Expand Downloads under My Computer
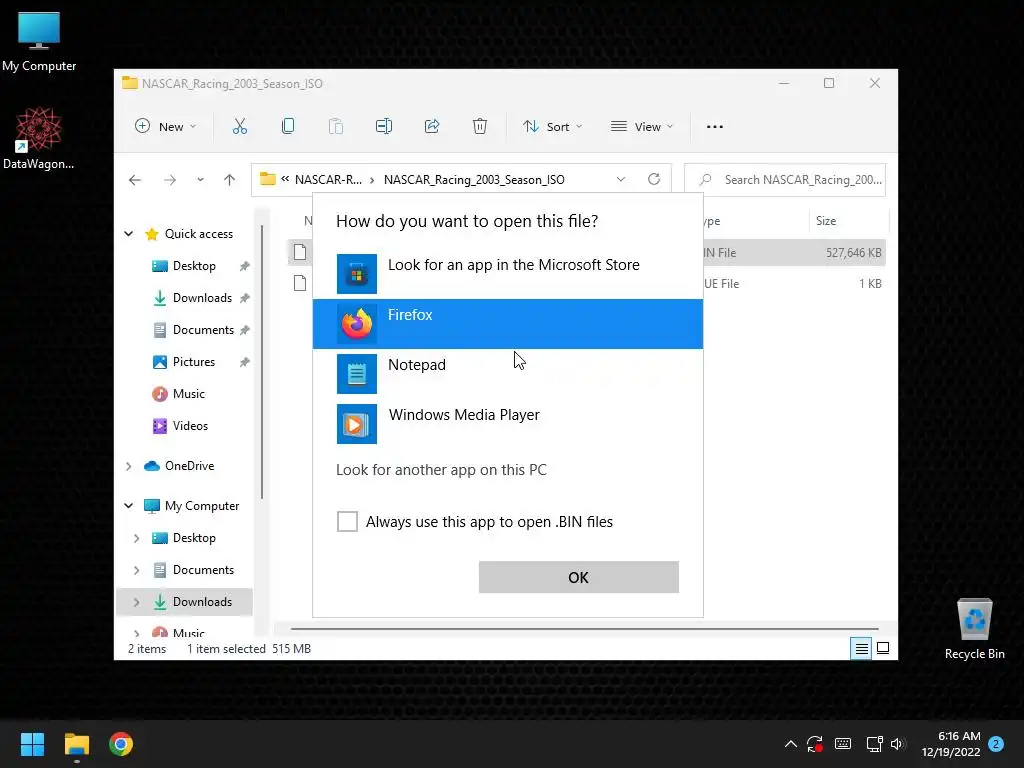This screenshot has width=1024, height=768. tap(136, 602)
